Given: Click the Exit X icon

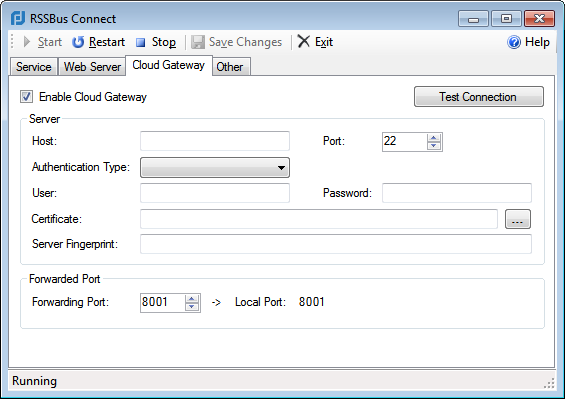Looking at the screenshot, I should (x=304, y=41).
